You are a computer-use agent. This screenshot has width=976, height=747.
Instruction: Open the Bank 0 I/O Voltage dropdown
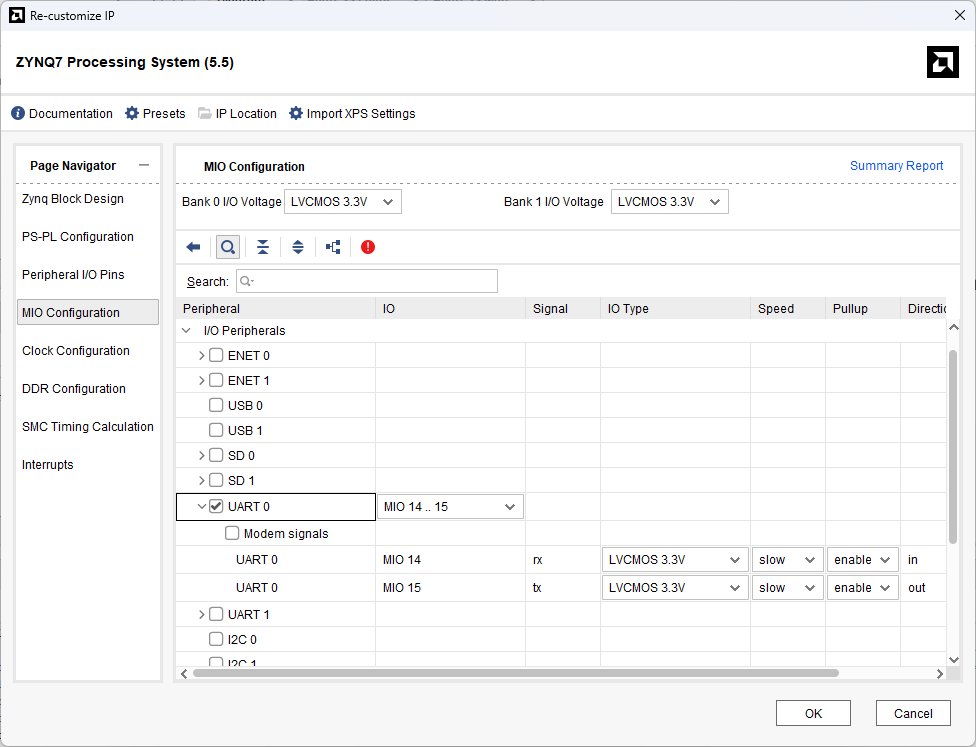(343, 202)
